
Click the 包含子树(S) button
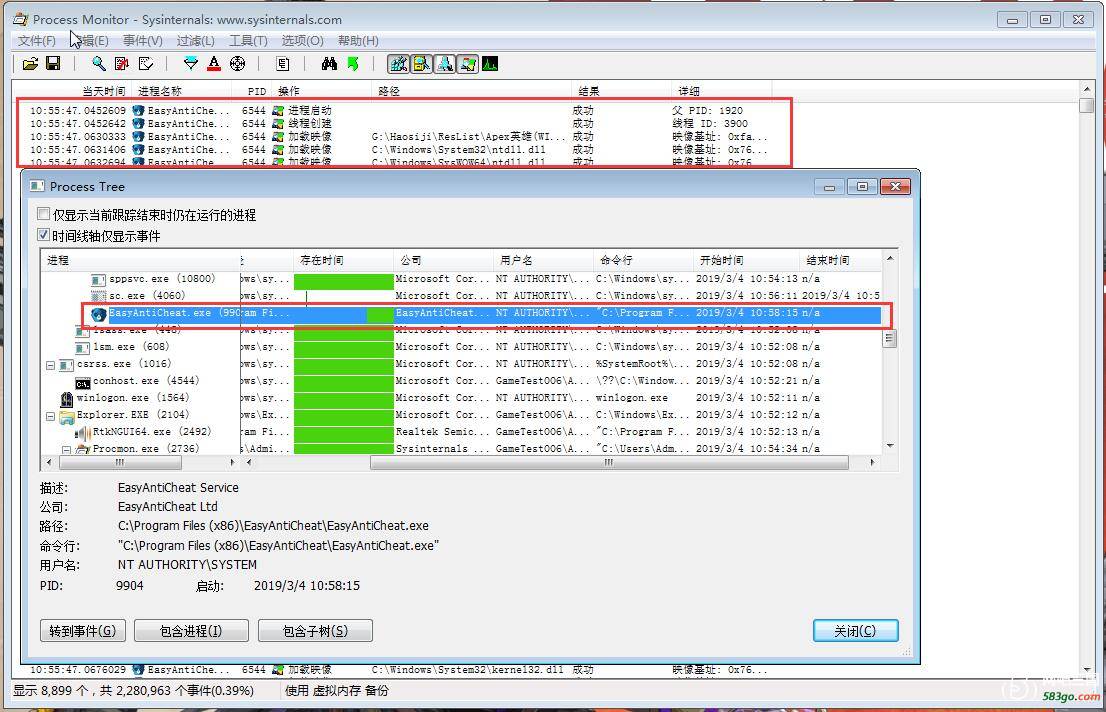(x=315, y=630)
